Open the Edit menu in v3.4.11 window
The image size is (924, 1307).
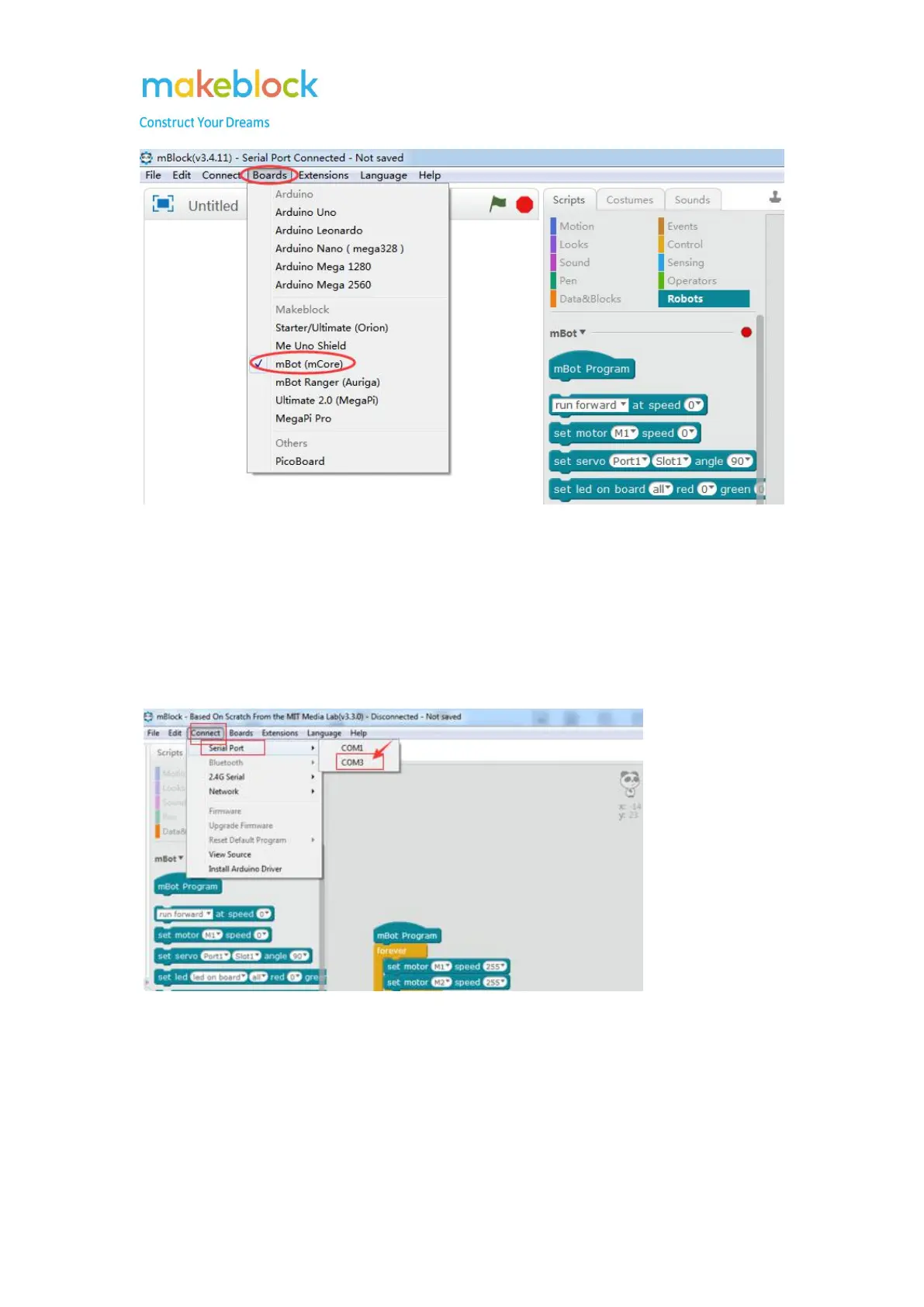point(182,175)
